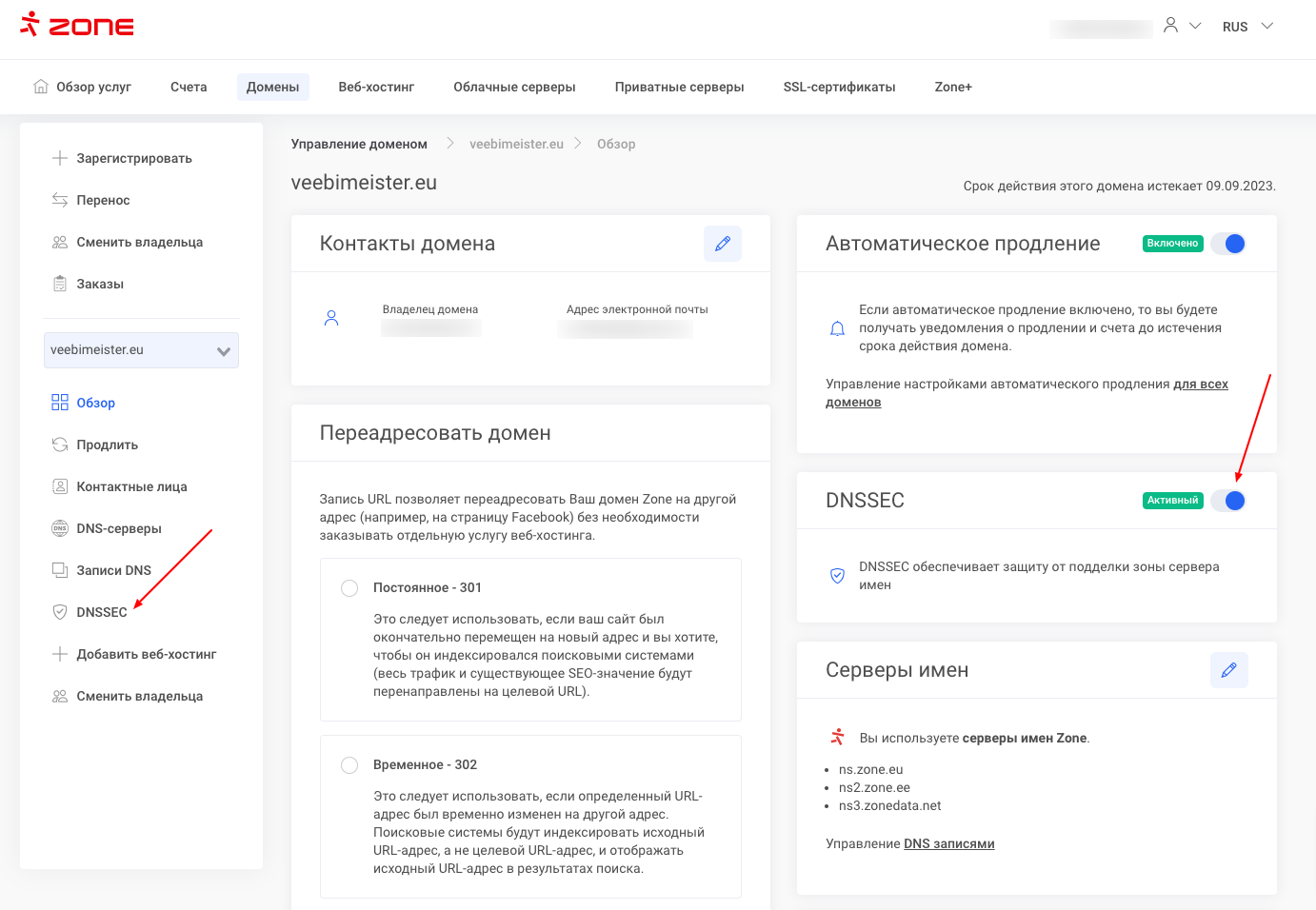Click the home icon beside Обзор услуг
This screenshot has height=910, width=1316.
[41, 87]
